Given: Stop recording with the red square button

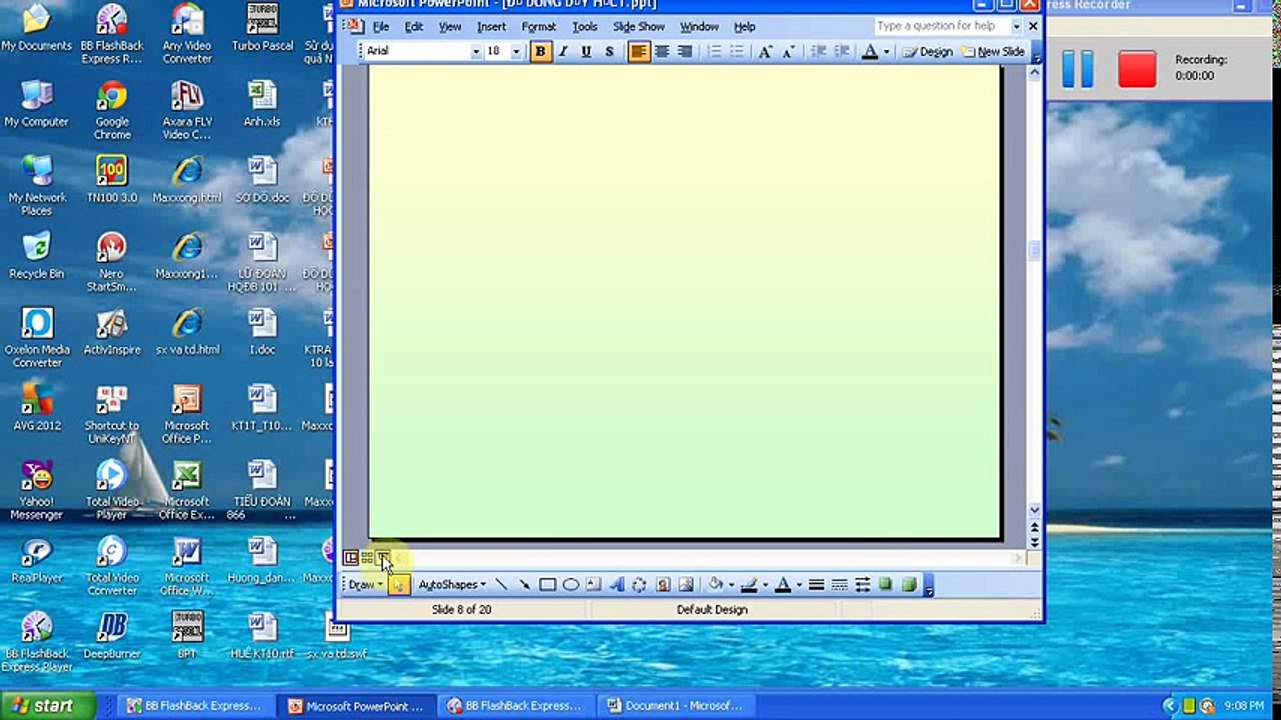Looking at the screenshot, I should click(x=1137, y=69).
